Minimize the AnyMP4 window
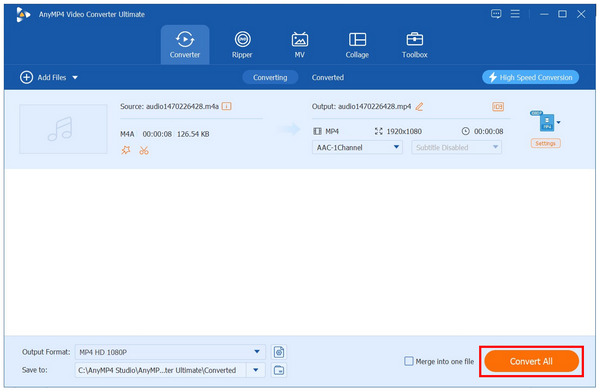Viewport: 600px width, 392px height. click(x=544, y=14)
